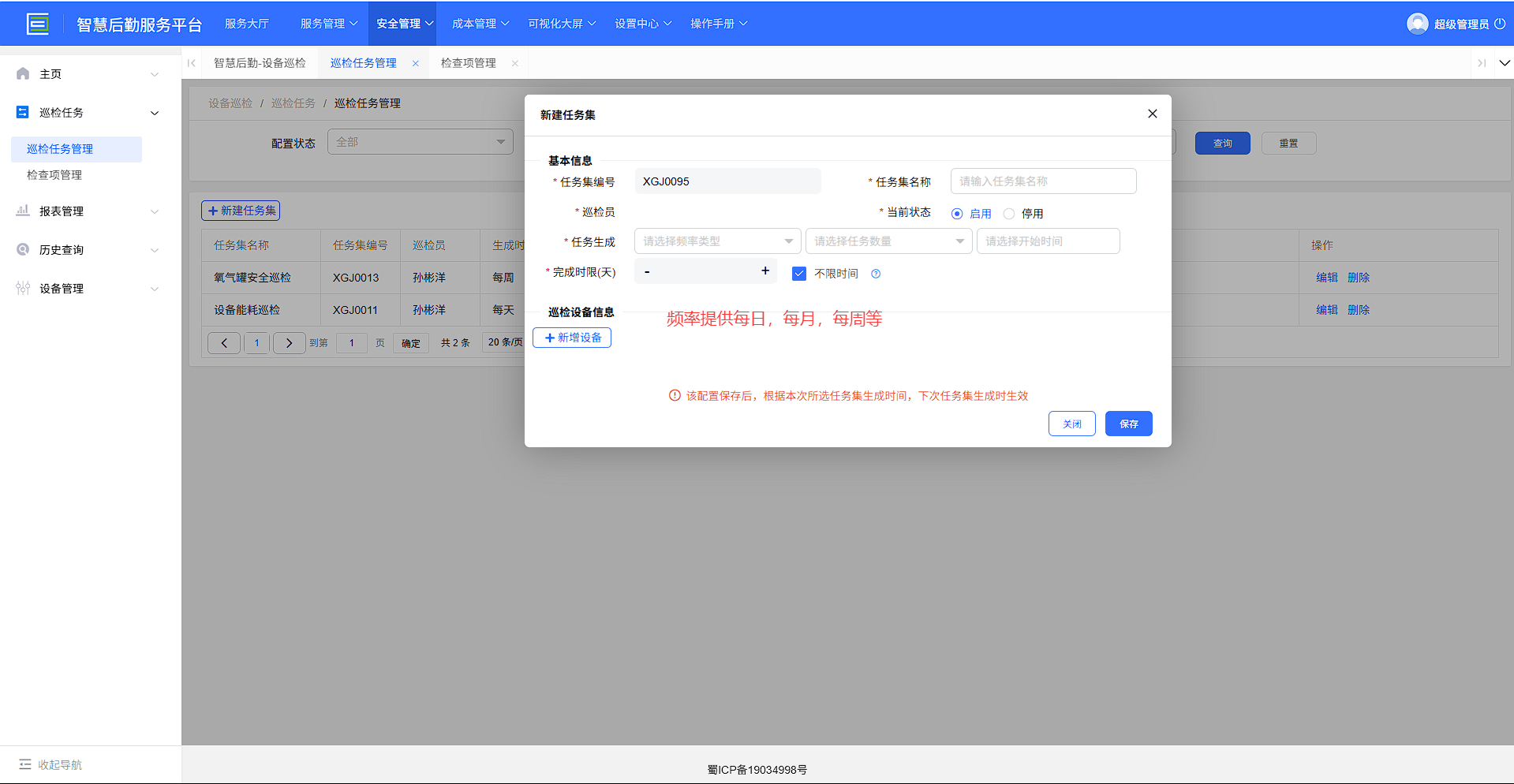Click the 新建任务集 button
1514x784 pixels.
point(241,211)
